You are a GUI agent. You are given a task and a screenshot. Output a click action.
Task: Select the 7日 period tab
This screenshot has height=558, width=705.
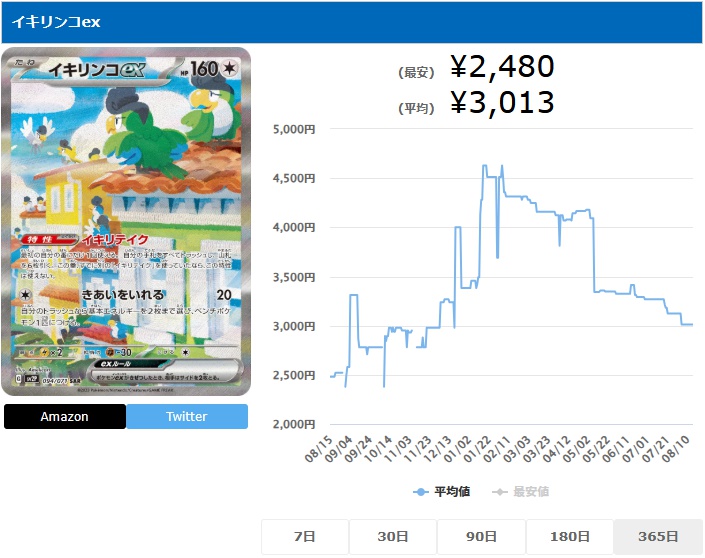(x=305, y=536)
